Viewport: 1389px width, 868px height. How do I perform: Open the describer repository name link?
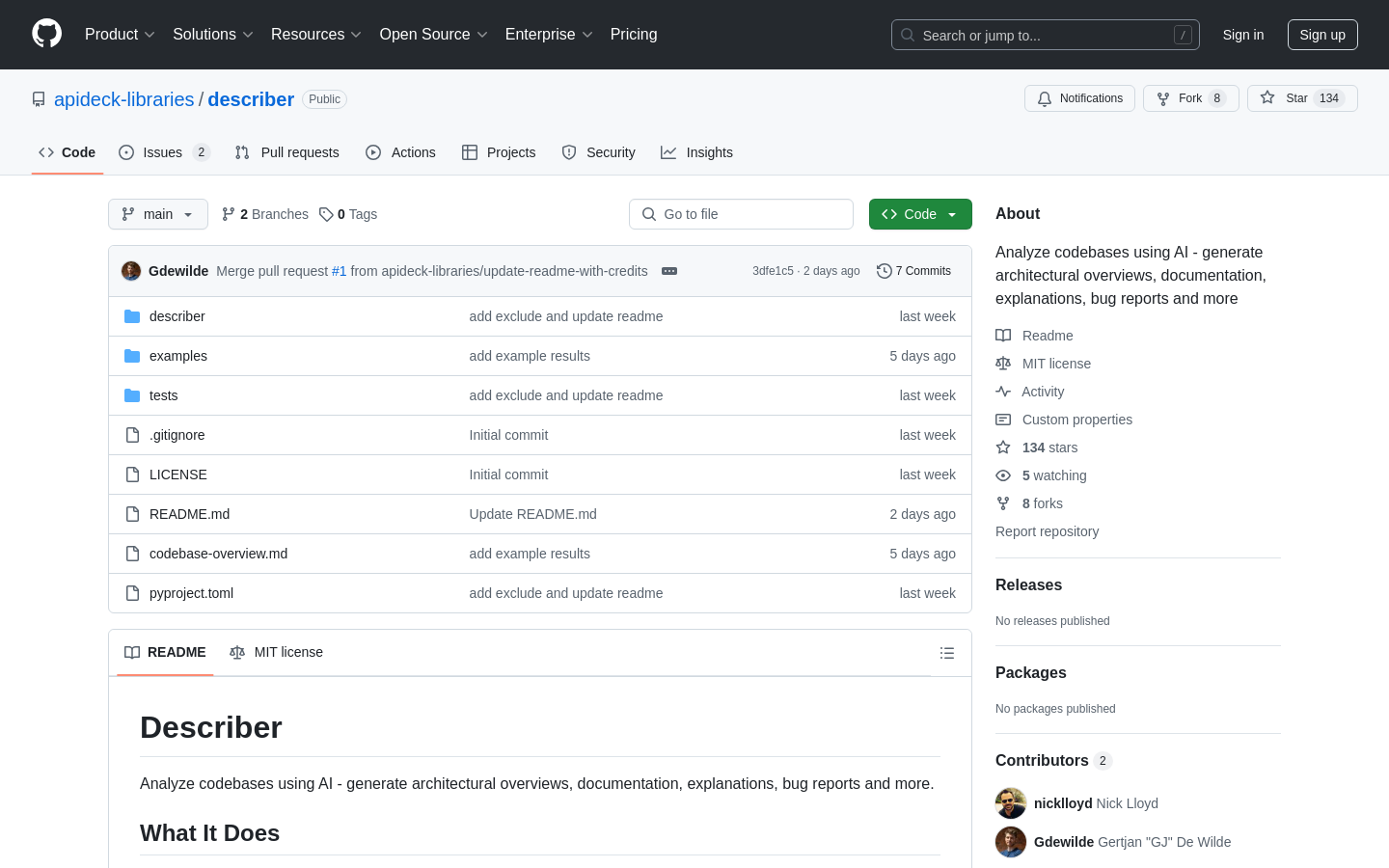pos(251,99)
